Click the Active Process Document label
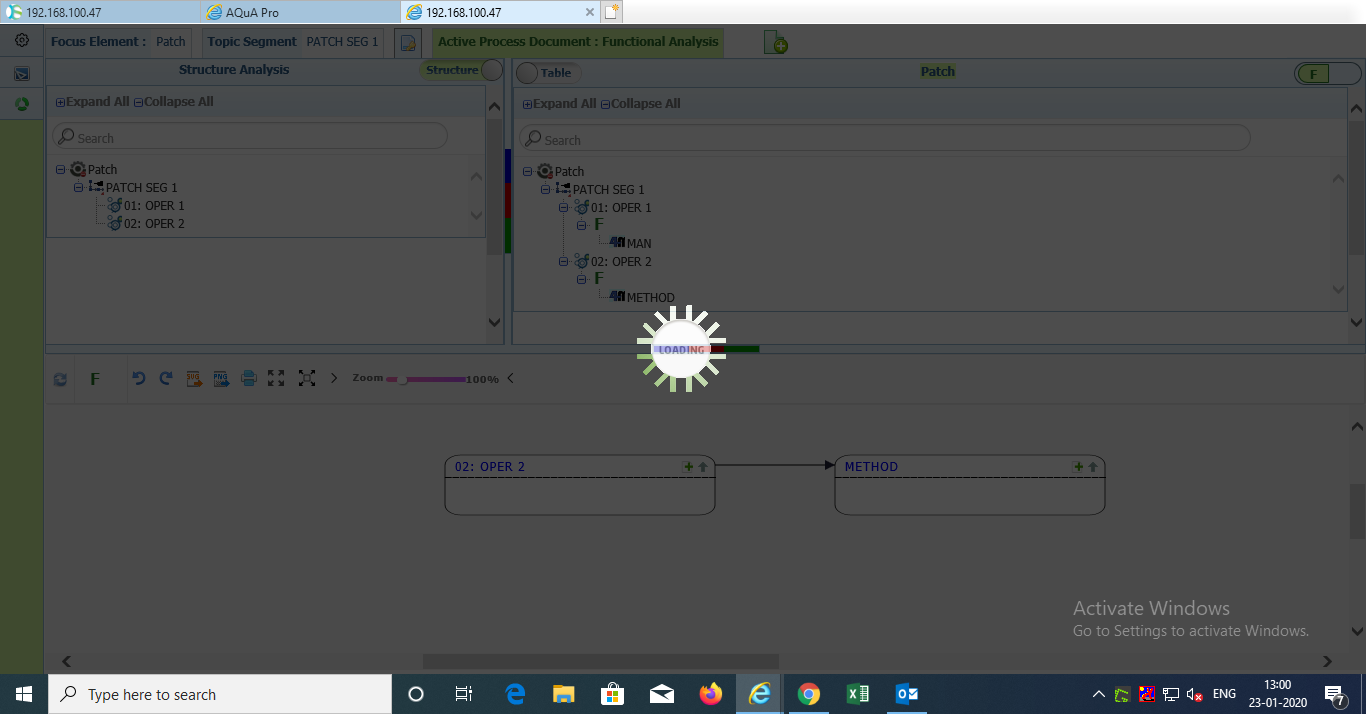 coord(578,42)
